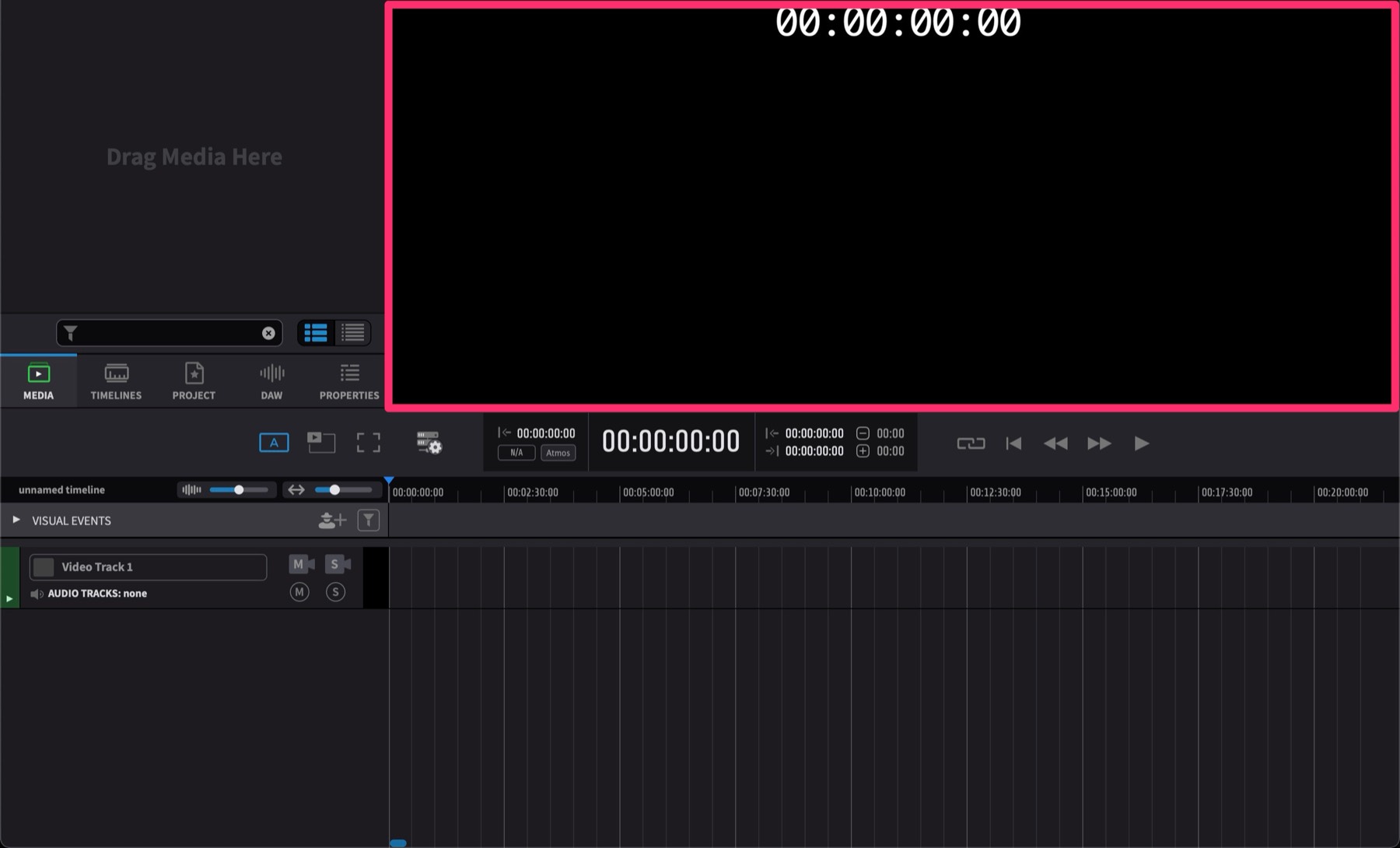Click the main 00:00:00:00 timecode display
The height and width of the screenshot is (848, 1400).
(670, 442)
